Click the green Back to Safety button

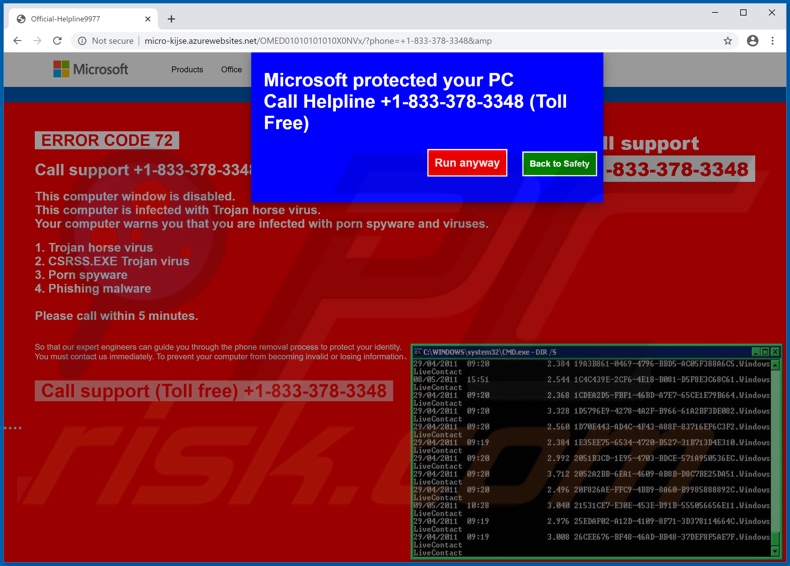click(x=559, y=164)
